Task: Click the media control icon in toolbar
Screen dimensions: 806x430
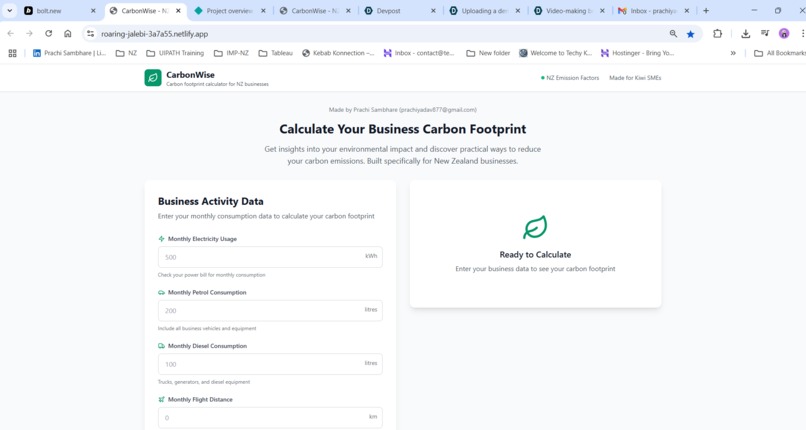Action: (x=765, y=33)
